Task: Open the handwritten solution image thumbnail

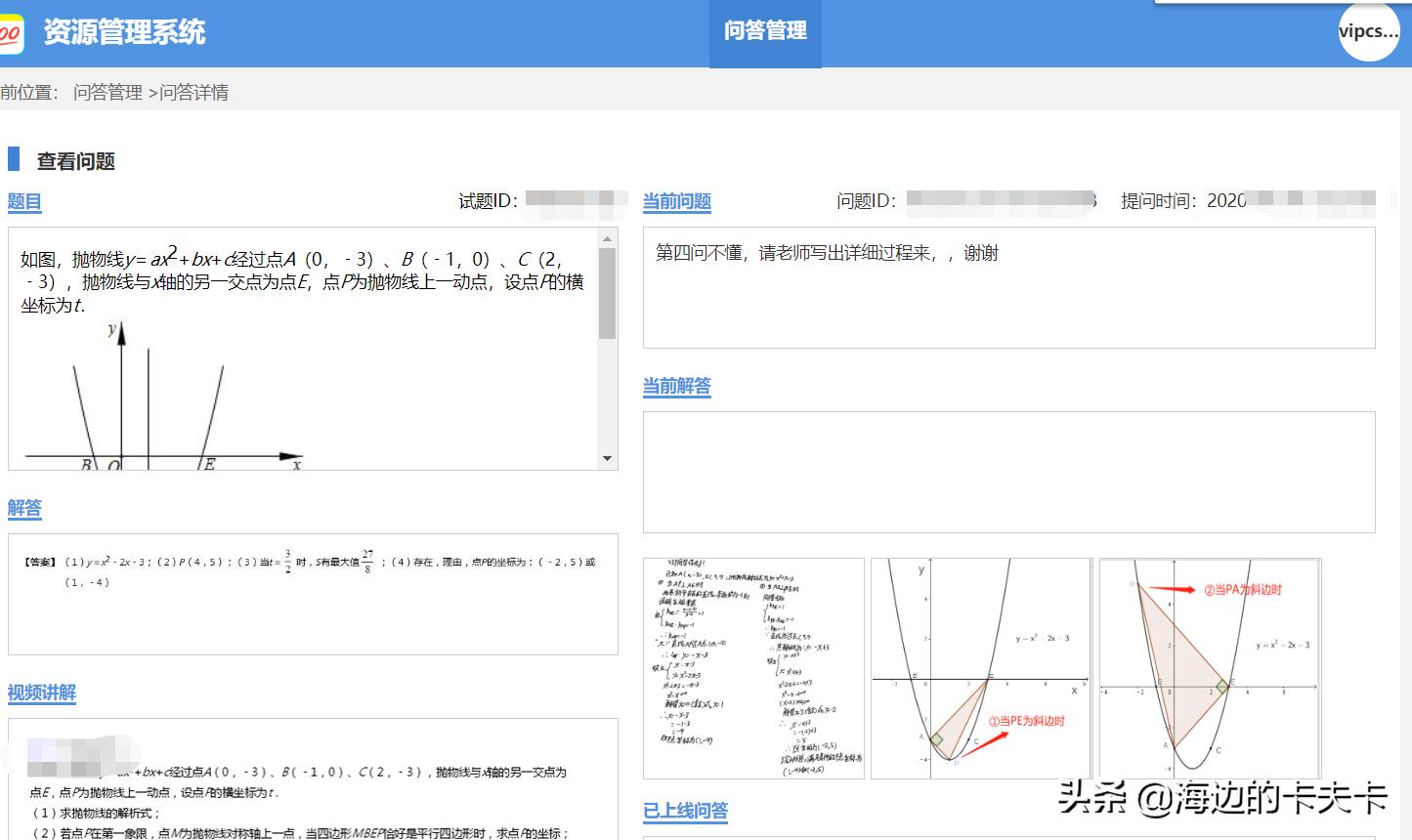Action: tap(752, 669)
